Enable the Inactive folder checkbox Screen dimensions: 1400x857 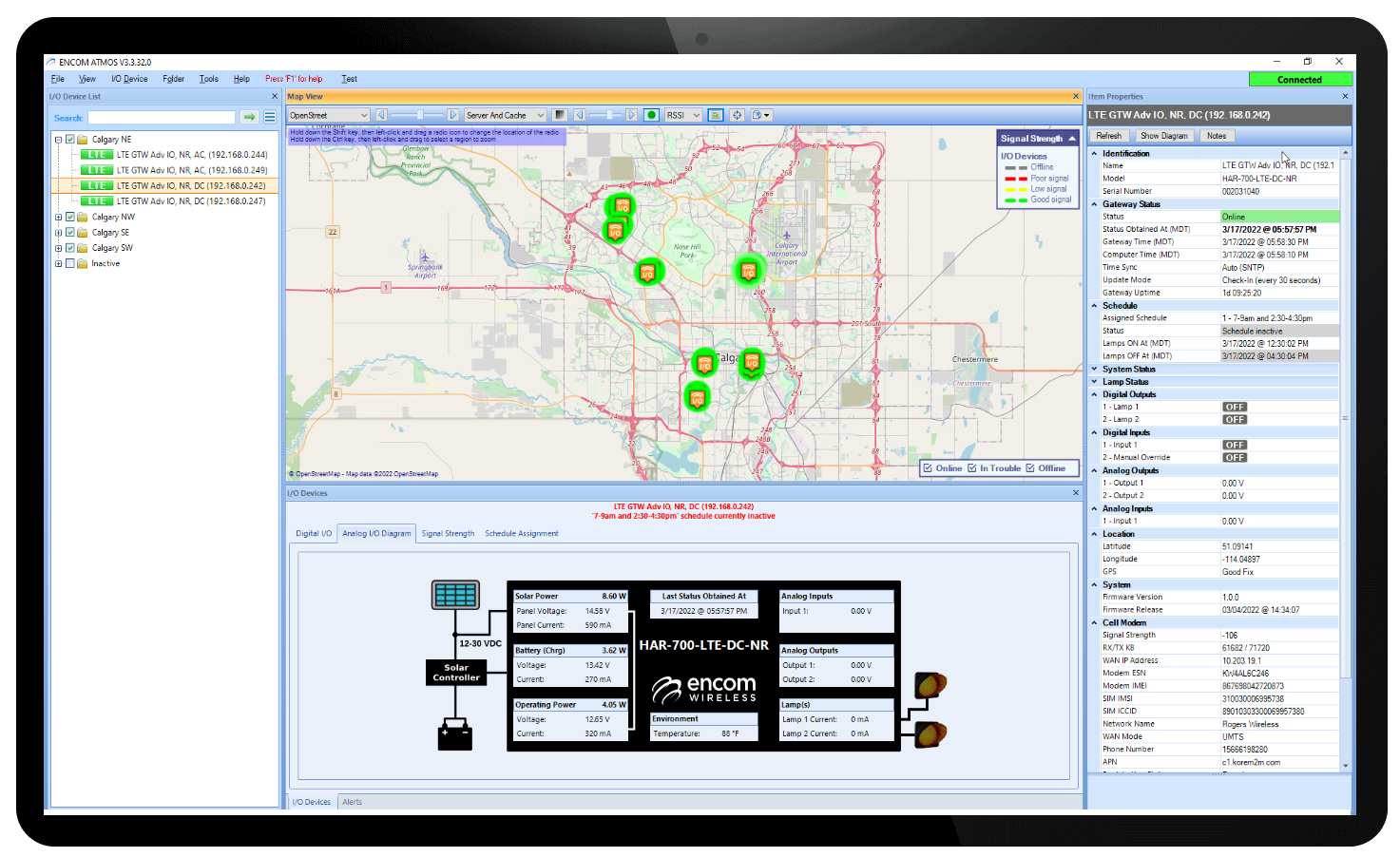click(x=70, y=264)
